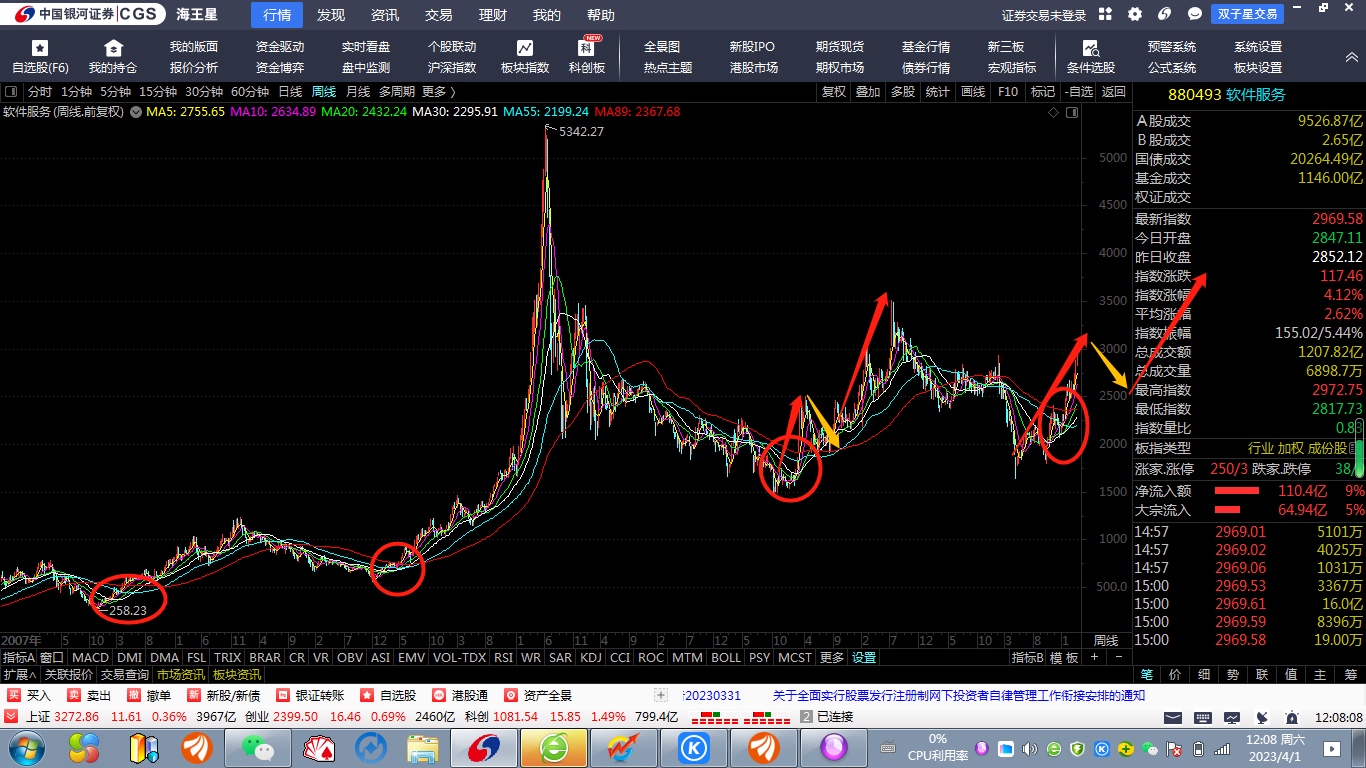Click the 买入 trade shortcut
This screenshot has height=768, width=1366.
pyautogui.click(x=29, y=695)
